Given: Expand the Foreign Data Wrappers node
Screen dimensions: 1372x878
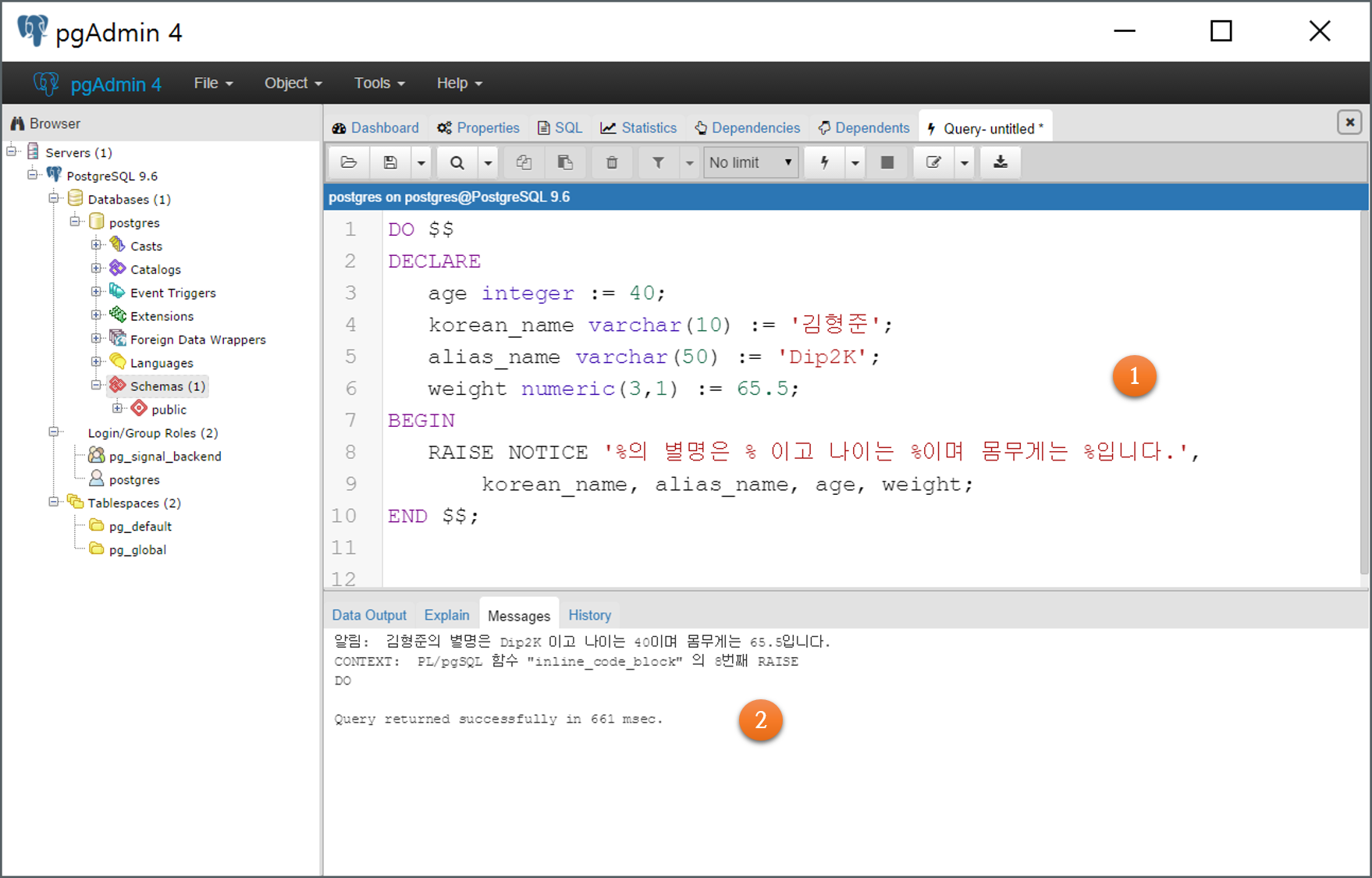Looking at the screenshot, I should click(x=96, y=338).
